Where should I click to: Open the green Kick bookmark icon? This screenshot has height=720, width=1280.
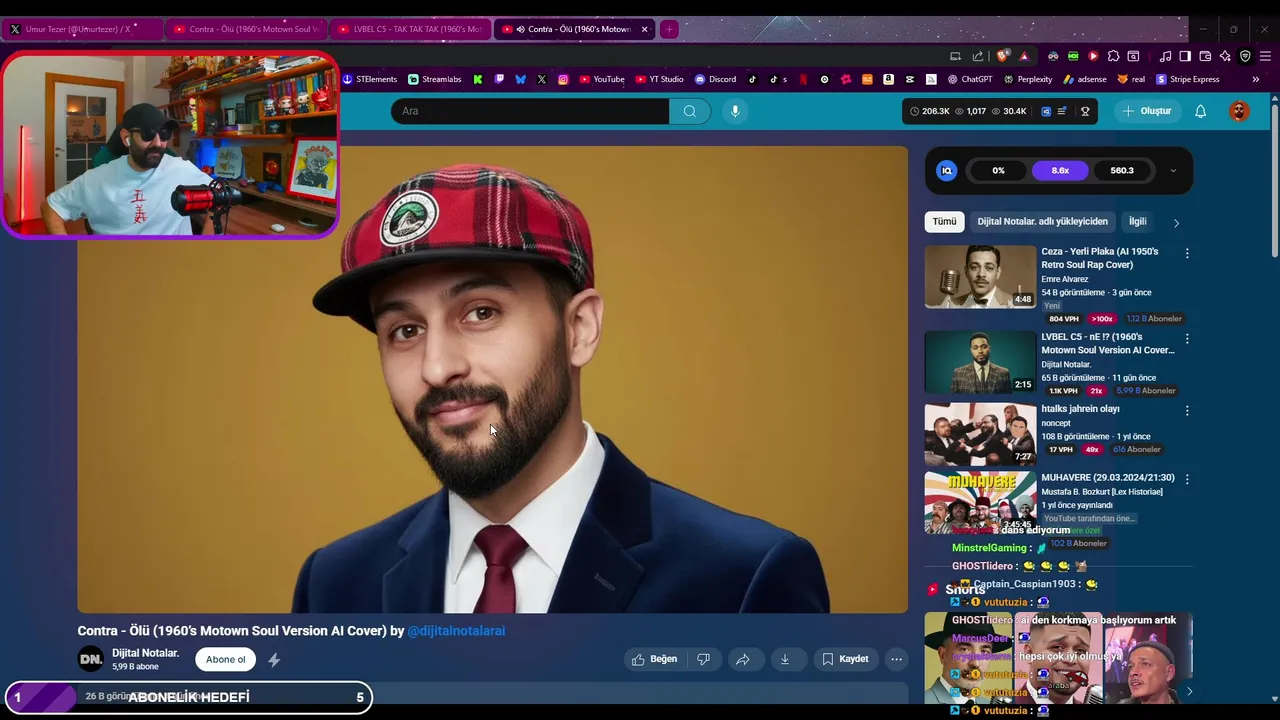click(478, 79)
